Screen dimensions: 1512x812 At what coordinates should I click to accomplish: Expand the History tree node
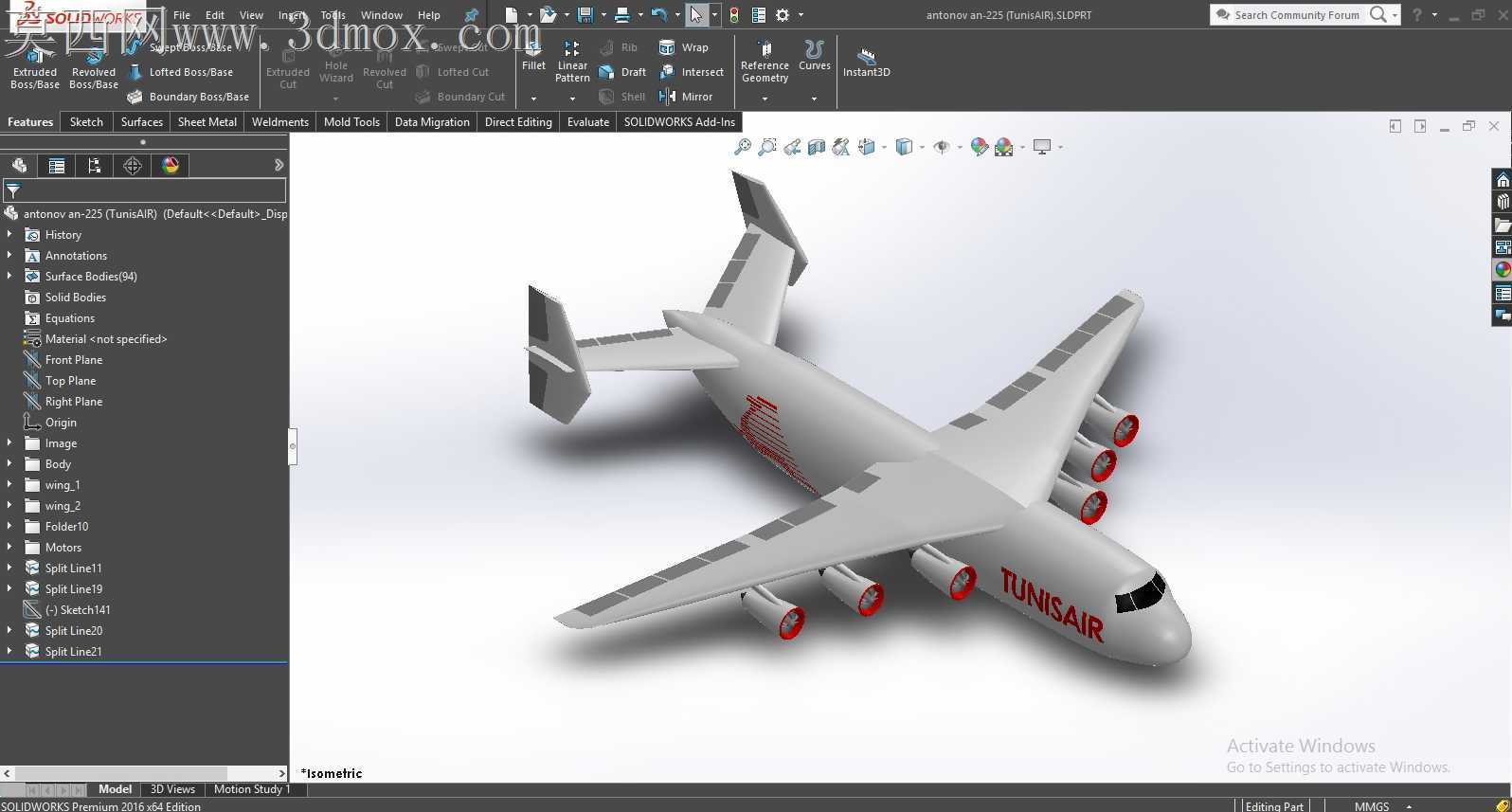click(9, 234)
